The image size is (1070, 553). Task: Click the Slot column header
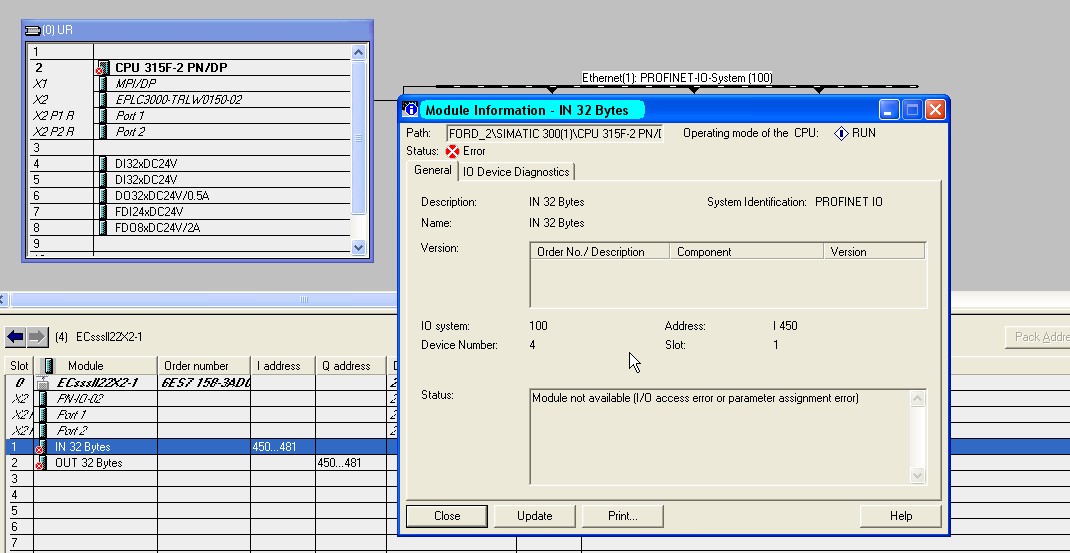pos(19,366)
